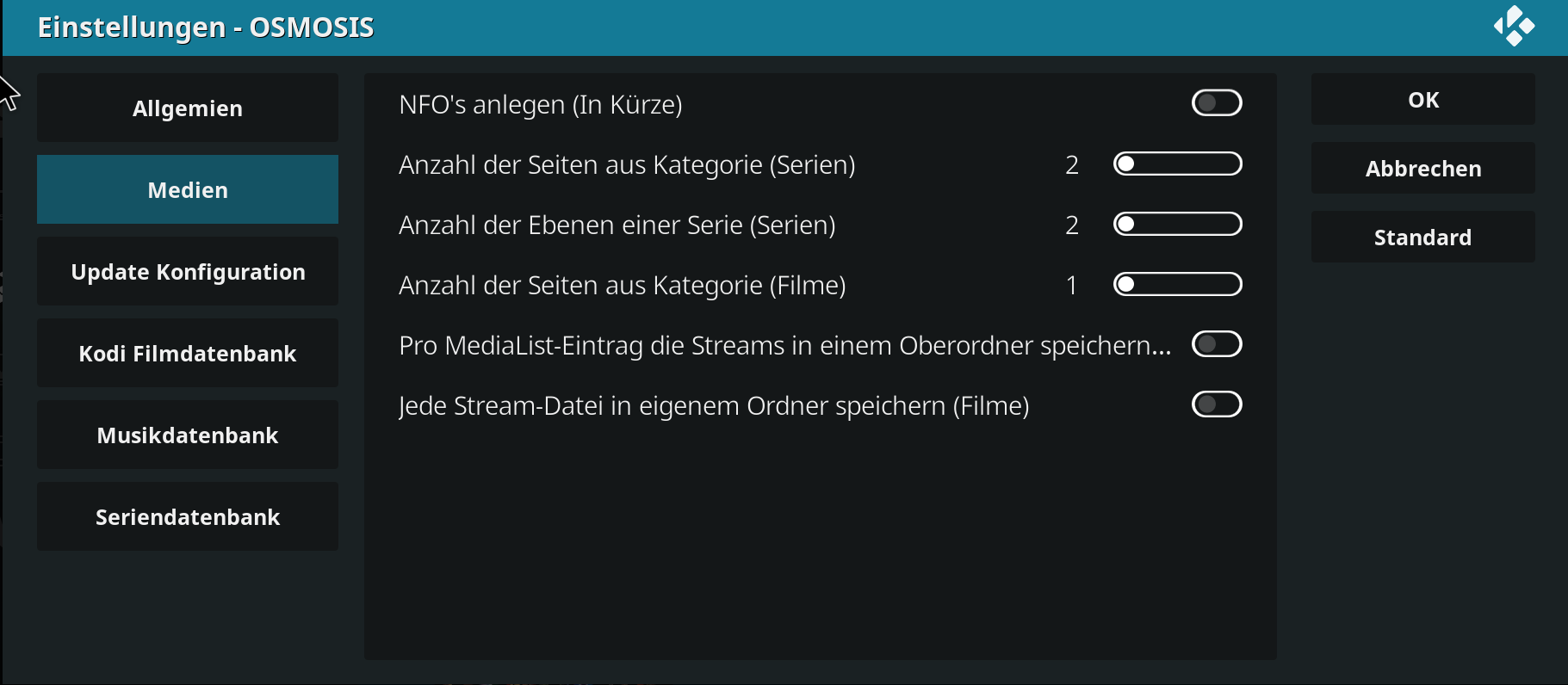Adjust Anzahl der Seiten (Serien) slider

1178,164
